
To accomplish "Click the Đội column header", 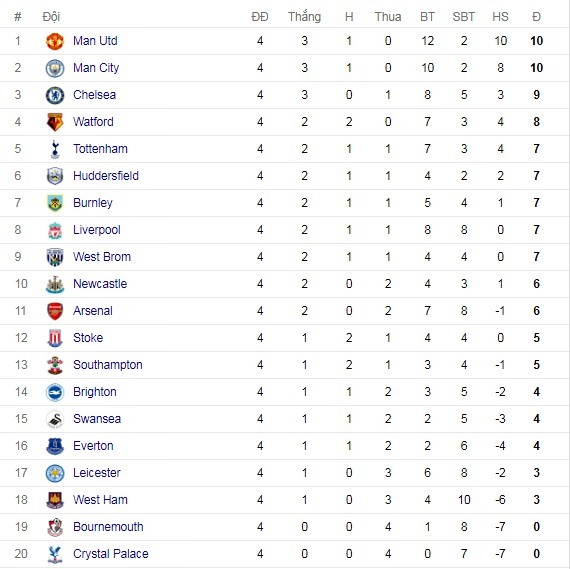I will point(51,17).
